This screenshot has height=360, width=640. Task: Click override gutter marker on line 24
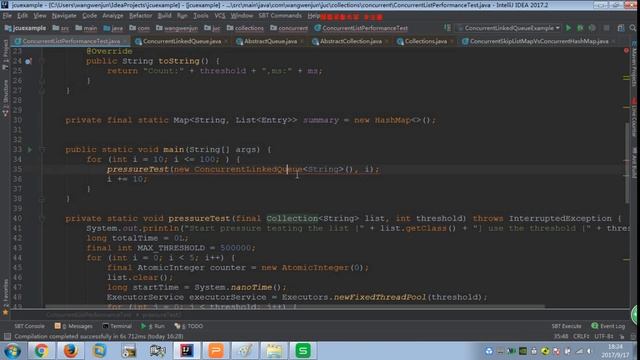[x=28, y=61]
